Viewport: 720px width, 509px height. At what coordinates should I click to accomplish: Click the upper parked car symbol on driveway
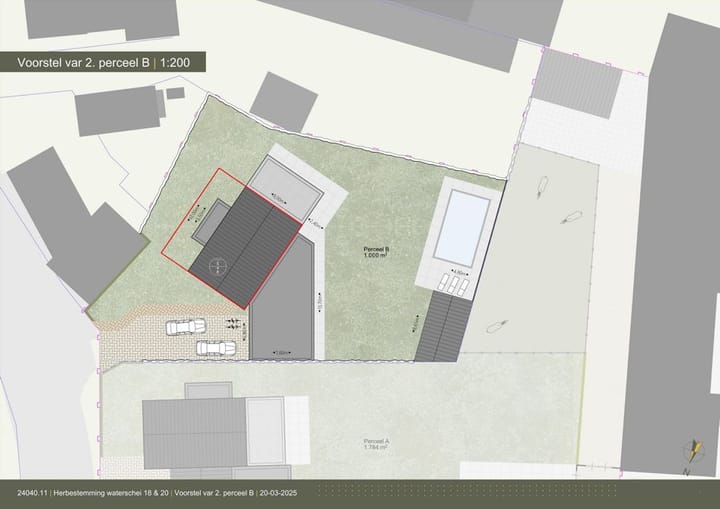click(x=186, y=326)
